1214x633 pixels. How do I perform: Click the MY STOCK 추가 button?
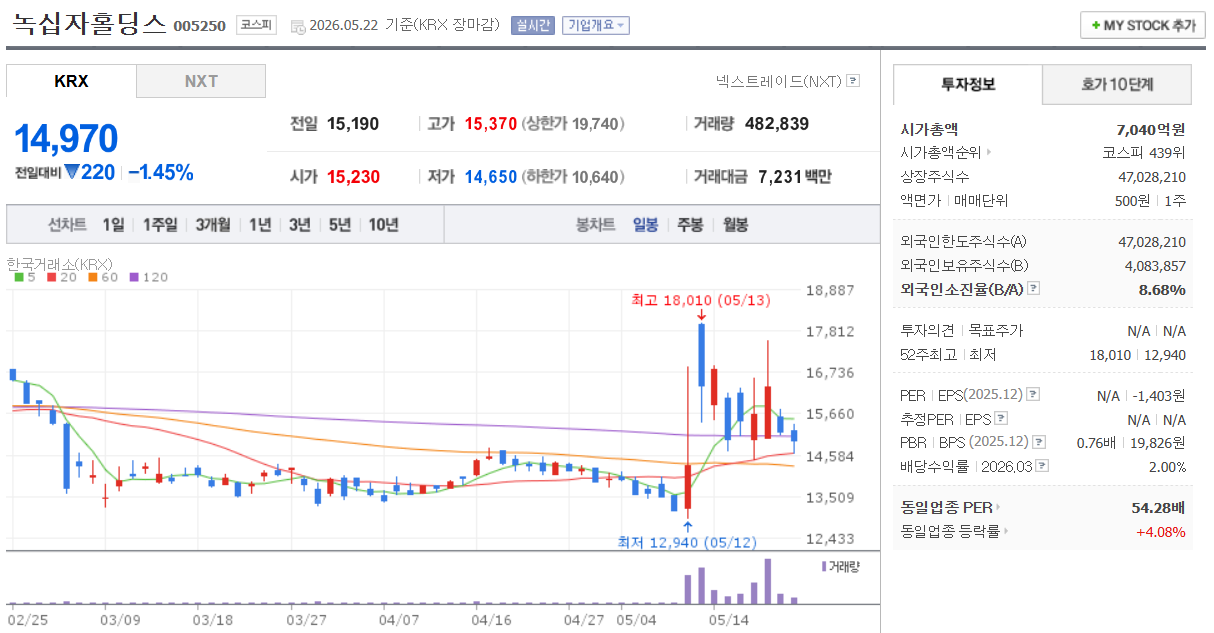(1143, 25)
